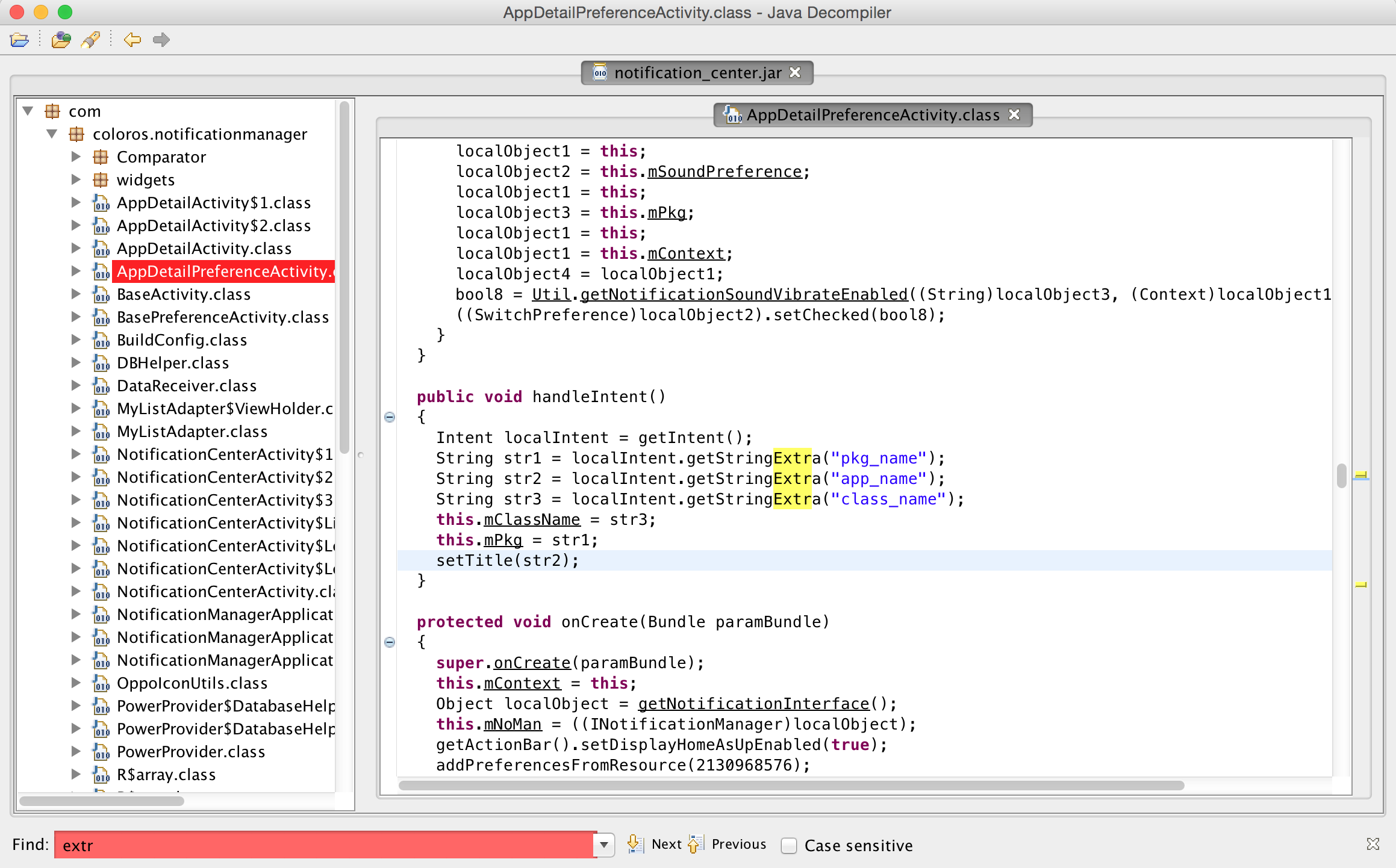Click the Find text input field
Screen dimensions: 1396x868
pyautogui.click(x=325, y=845)
